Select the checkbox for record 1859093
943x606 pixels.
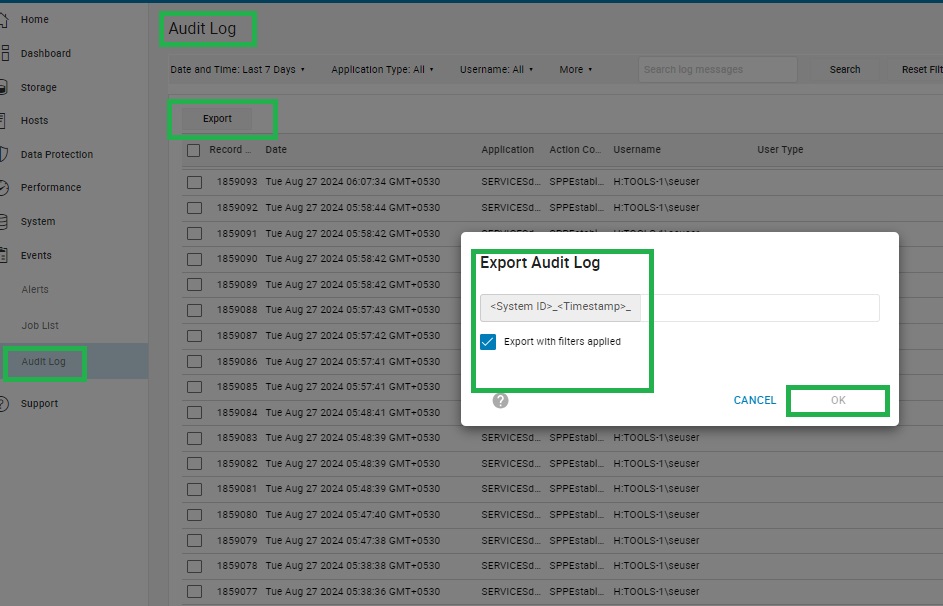(x=195, y=182)
